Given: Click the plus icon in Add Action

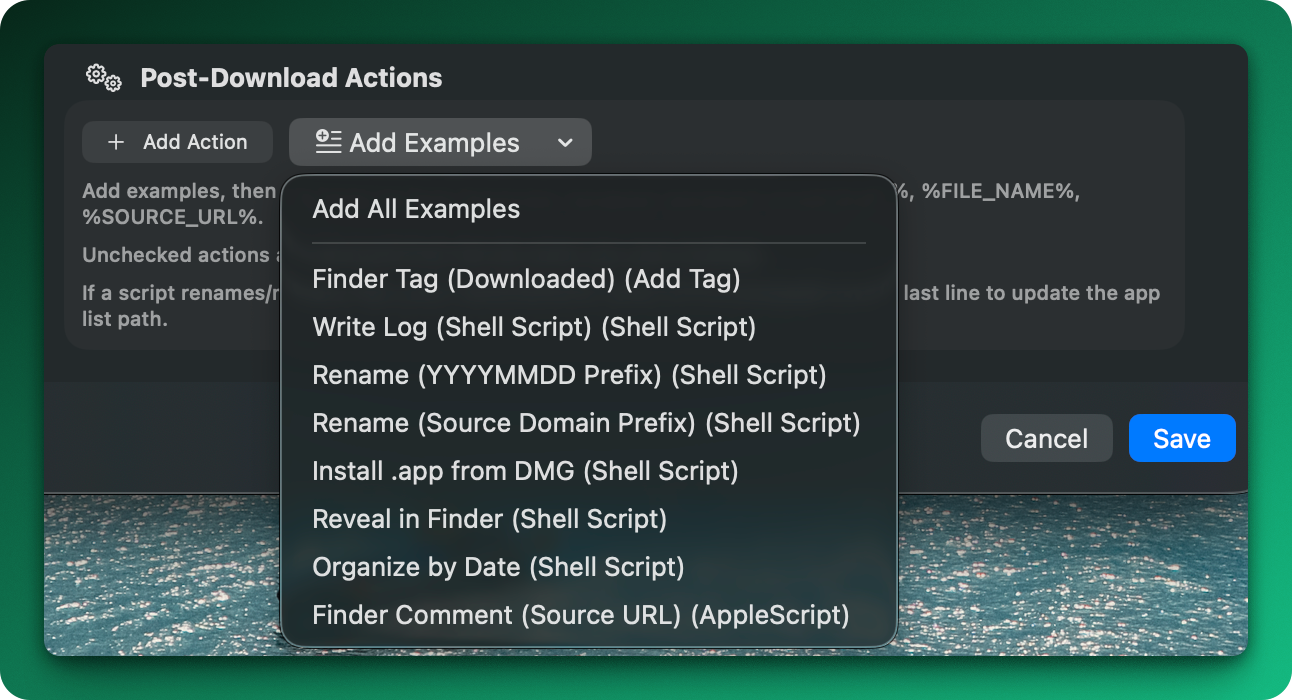Looking at the screenshot, I should tap(116, 142).
